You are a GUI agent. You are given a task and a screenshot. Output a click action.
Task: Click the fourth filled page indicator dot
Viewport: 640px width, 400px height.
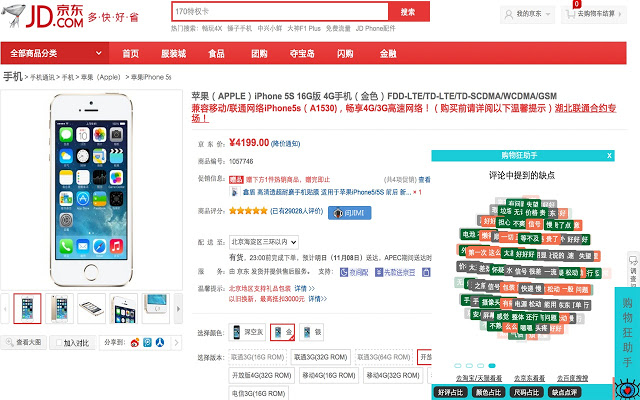[492, 366]
